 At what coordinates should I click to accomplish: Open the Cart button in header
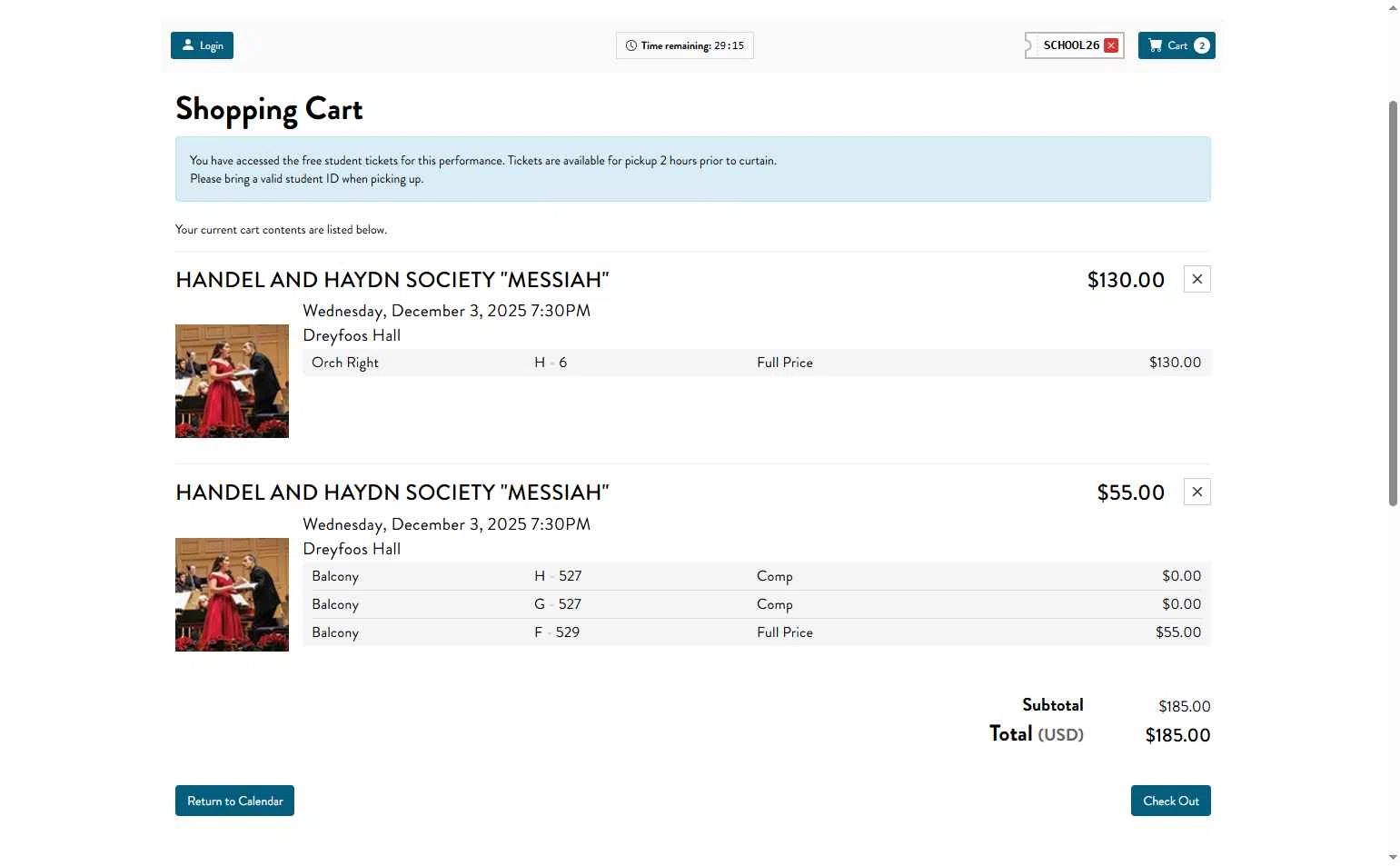tap(1177, 45)
